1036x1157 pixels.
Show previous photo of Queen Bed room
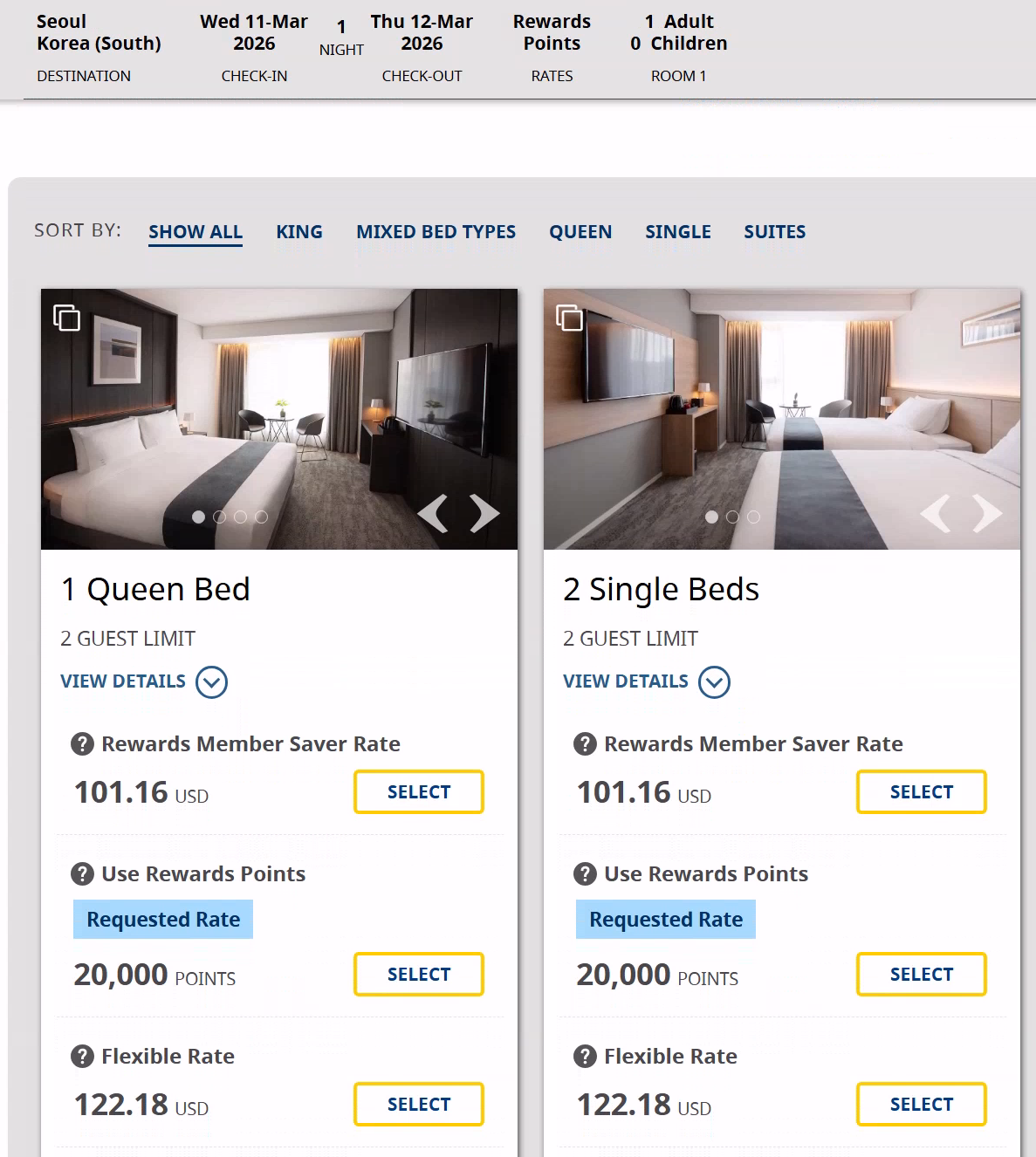pyautogui.click(x=433, y=513)
